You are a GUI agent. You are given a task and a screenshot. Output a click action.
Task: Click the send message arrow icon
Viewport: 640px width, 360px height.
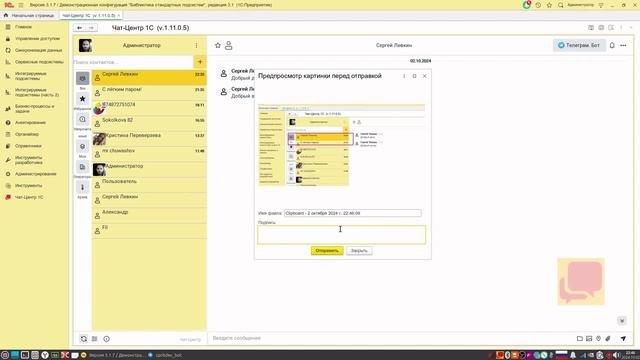[x=623, y=338]
